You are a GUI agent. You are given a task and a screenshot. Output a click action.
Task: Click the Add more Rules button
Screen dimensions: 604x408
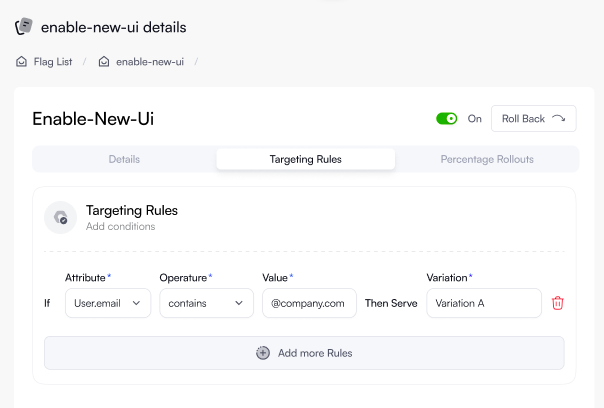pos(304,353)
